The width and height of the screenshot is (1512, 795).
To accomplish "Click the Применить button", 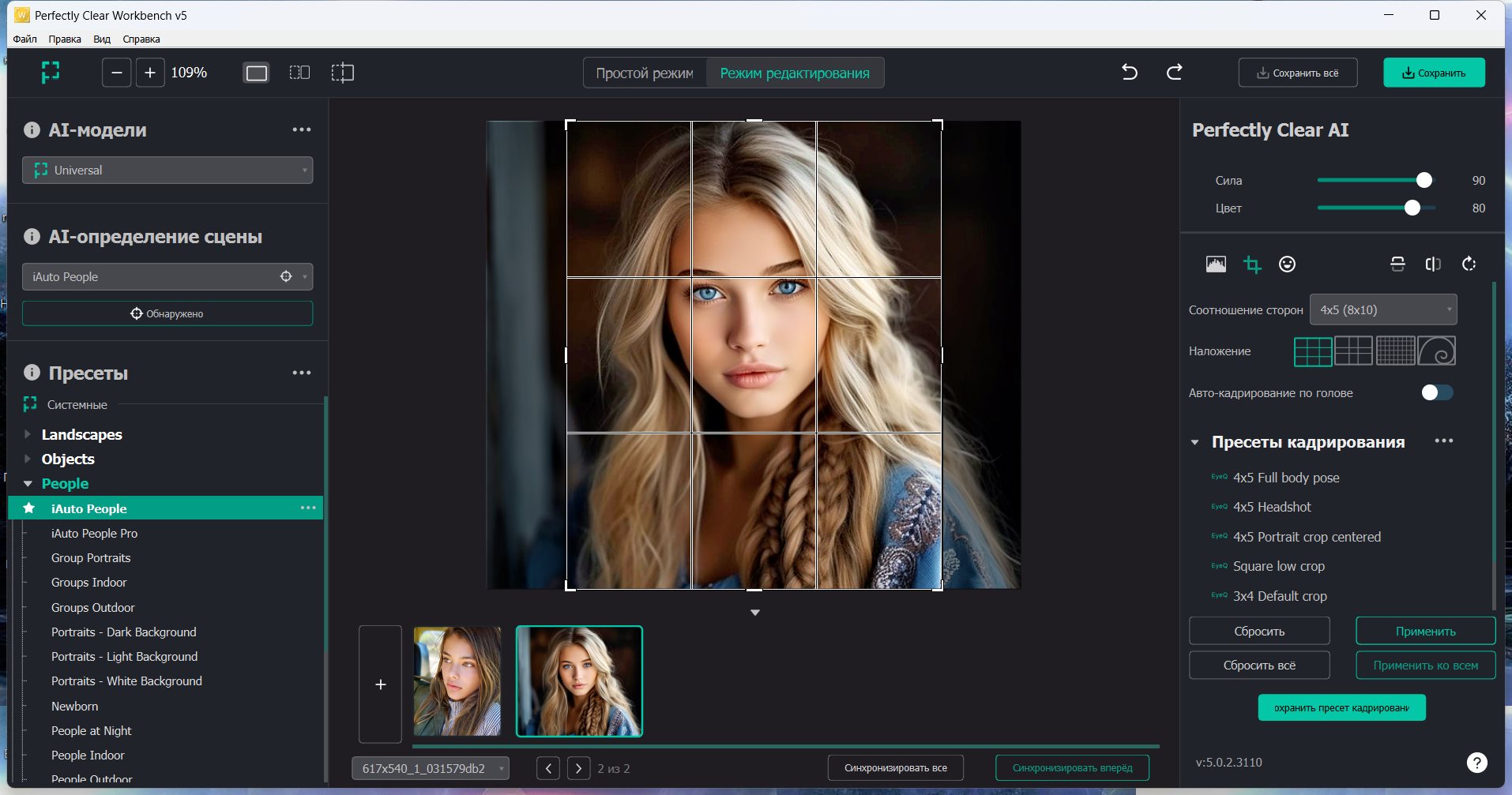I will coord(1425,631).
